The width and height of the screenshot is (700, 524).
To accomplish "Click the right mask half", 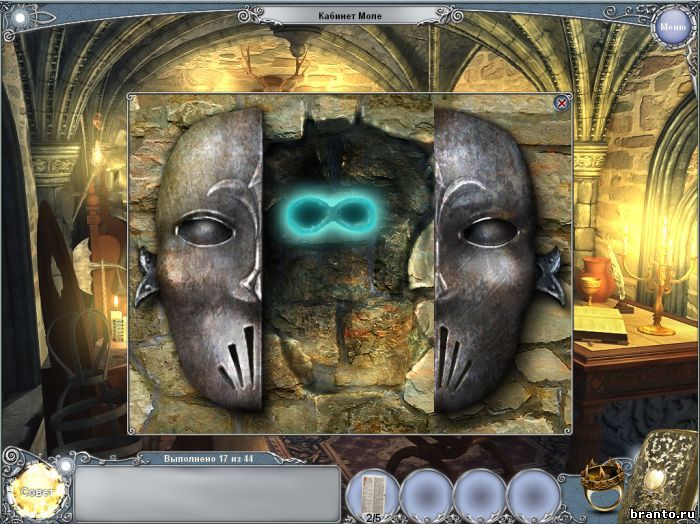I will pos(485,261).
